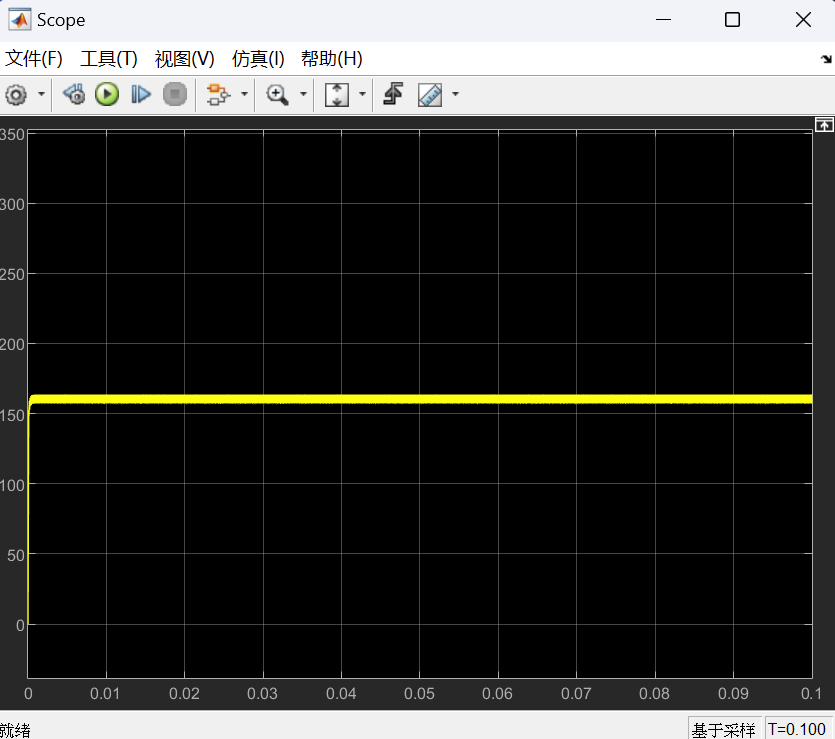Click the step forward icon

(x=141, y=94)
